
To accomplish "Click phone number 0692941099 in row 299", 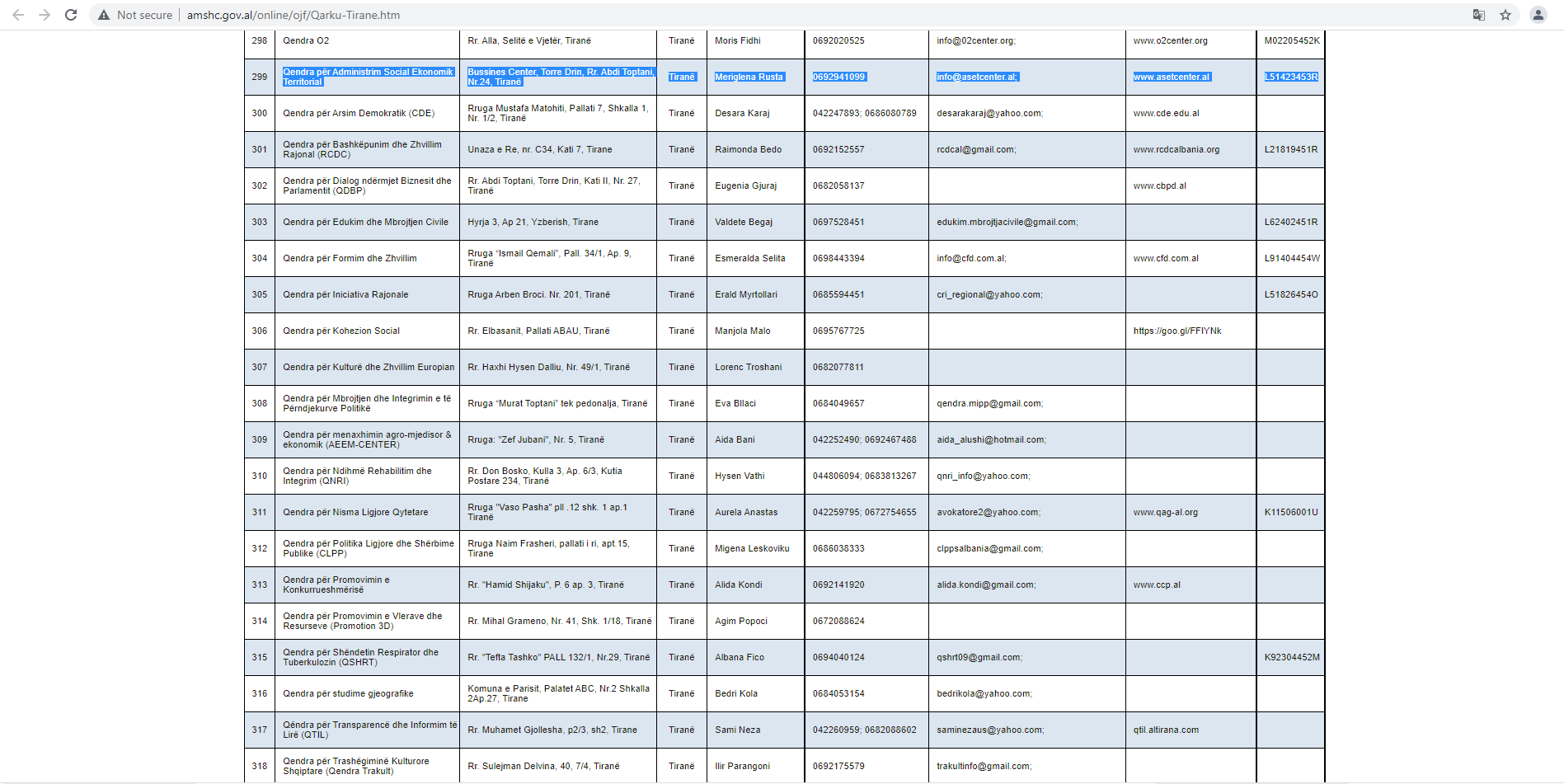I will coord(838,77).
